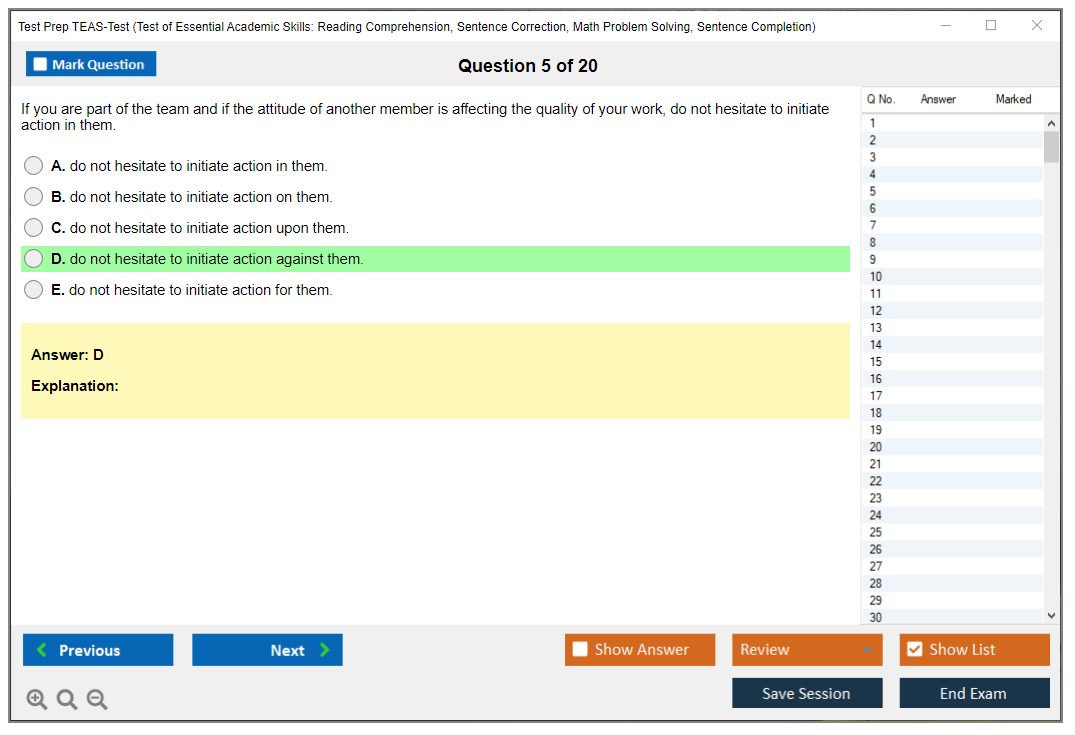The height and width of the screenshot is (735, 1075).
Task: Click the green left arrow on Previous
Action: coord(42,650)
